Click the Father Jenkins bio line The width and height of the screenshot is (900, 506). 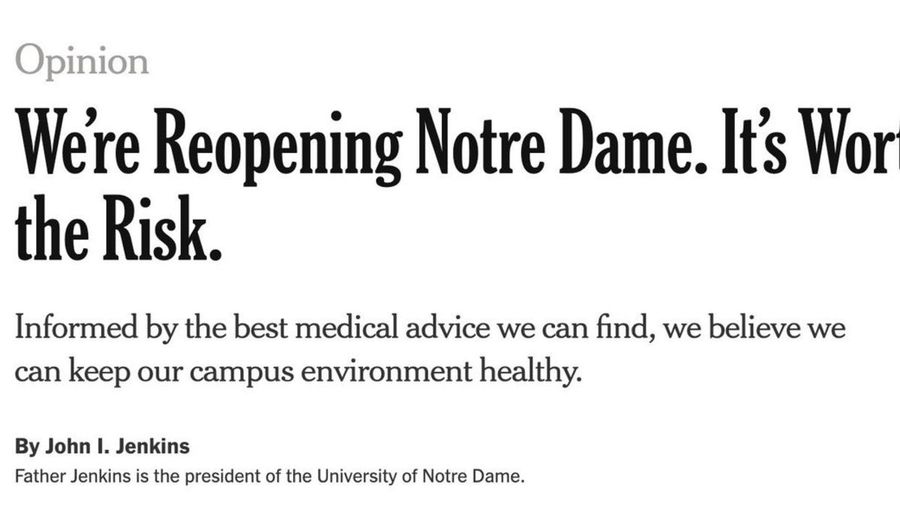click(x=270, y=476)
